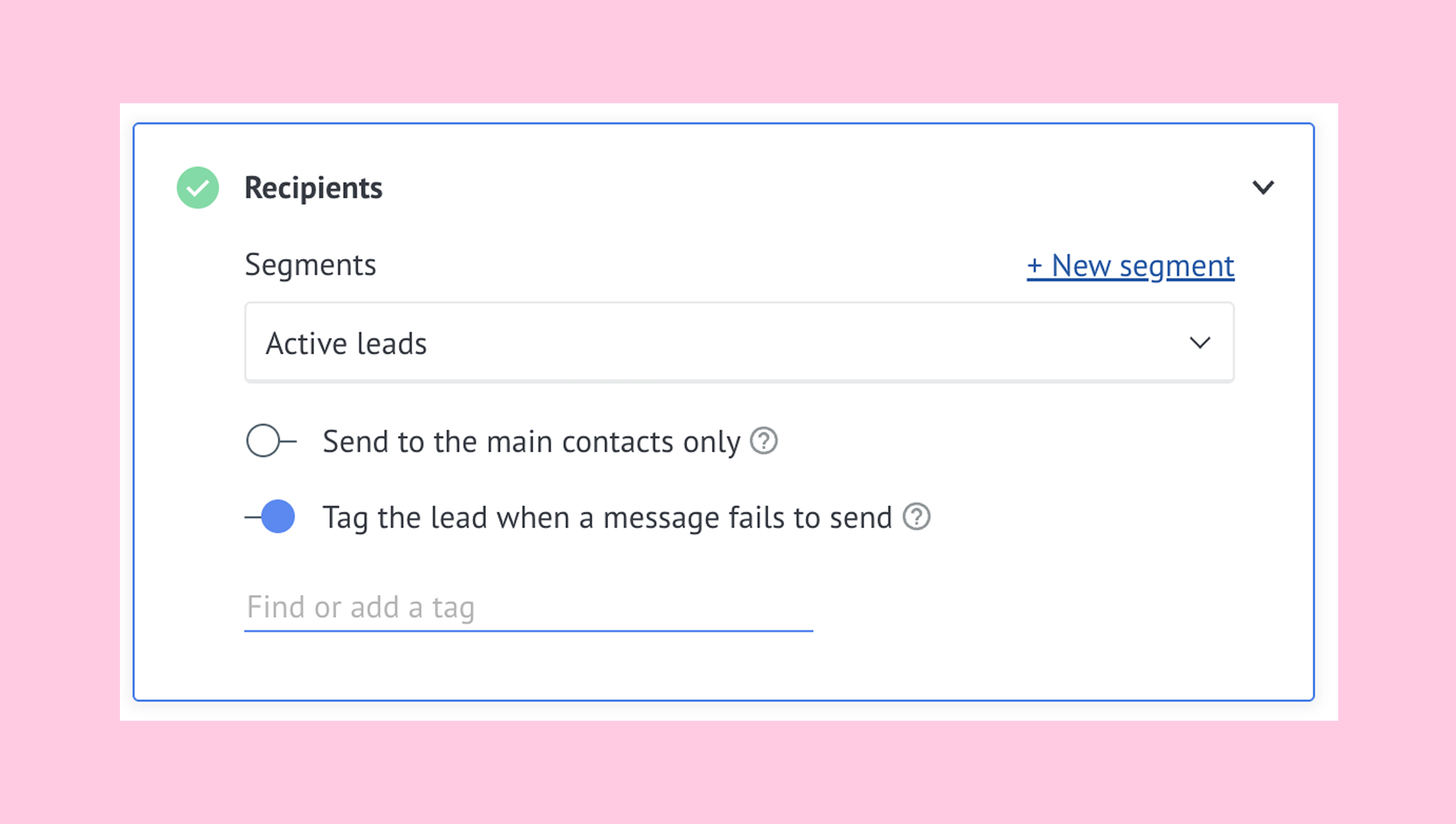
Task: Focus the Find or add a tag field
Action: click(528, 608)
